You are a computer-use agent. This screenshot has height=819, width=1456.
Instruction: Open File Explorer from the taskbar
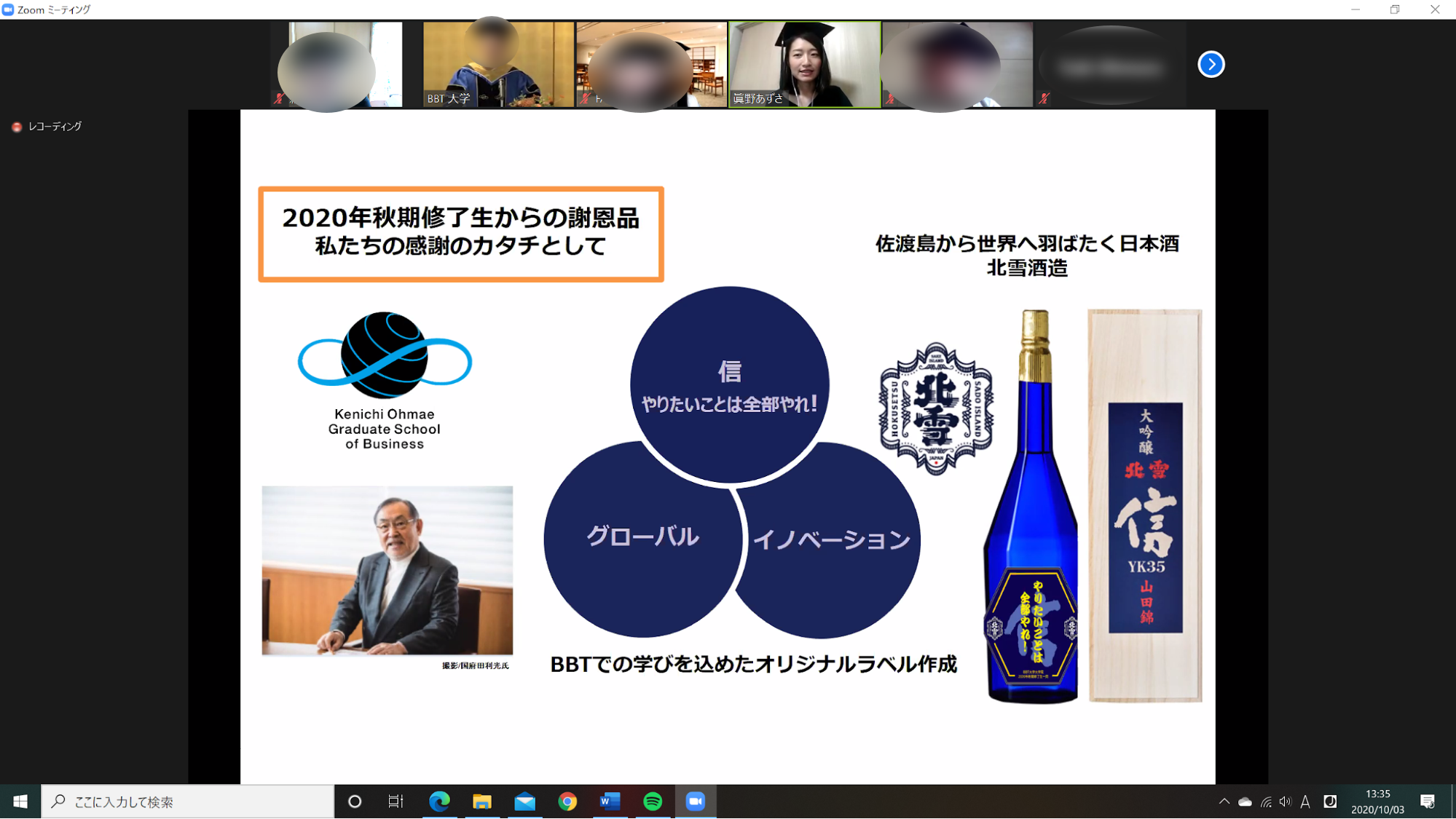point(481,802)
